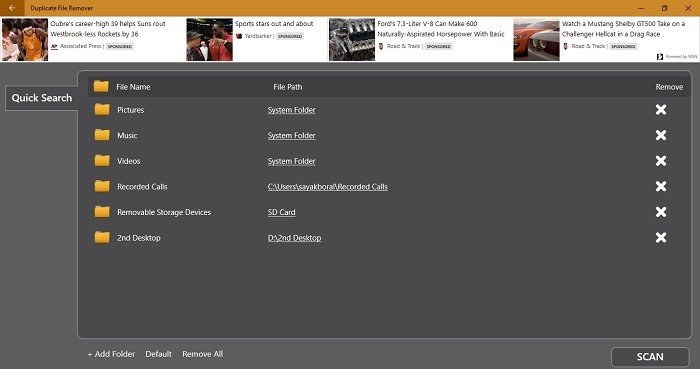
Task: Remove the 2nd Desktop folder entry
Action: click(661, 237)
